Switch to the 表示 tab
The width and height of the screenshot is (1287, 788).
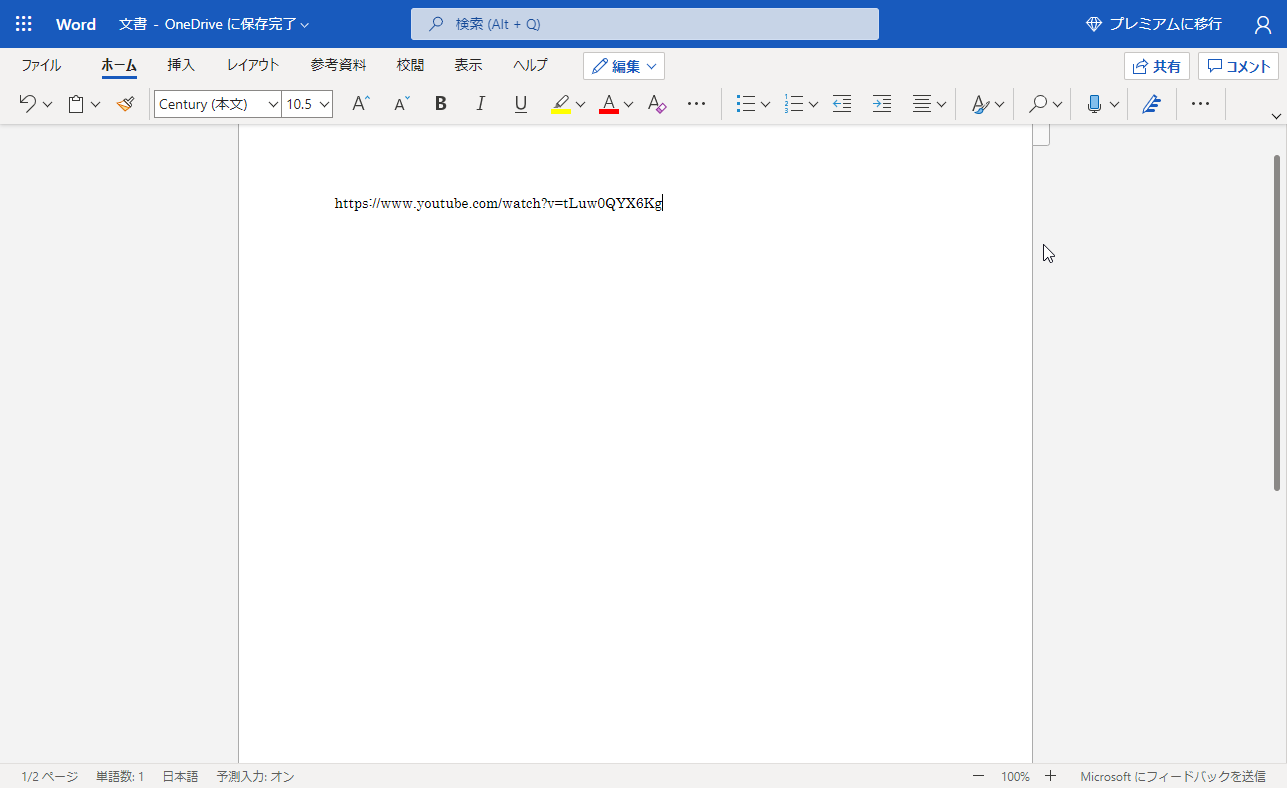coord(468,65)
